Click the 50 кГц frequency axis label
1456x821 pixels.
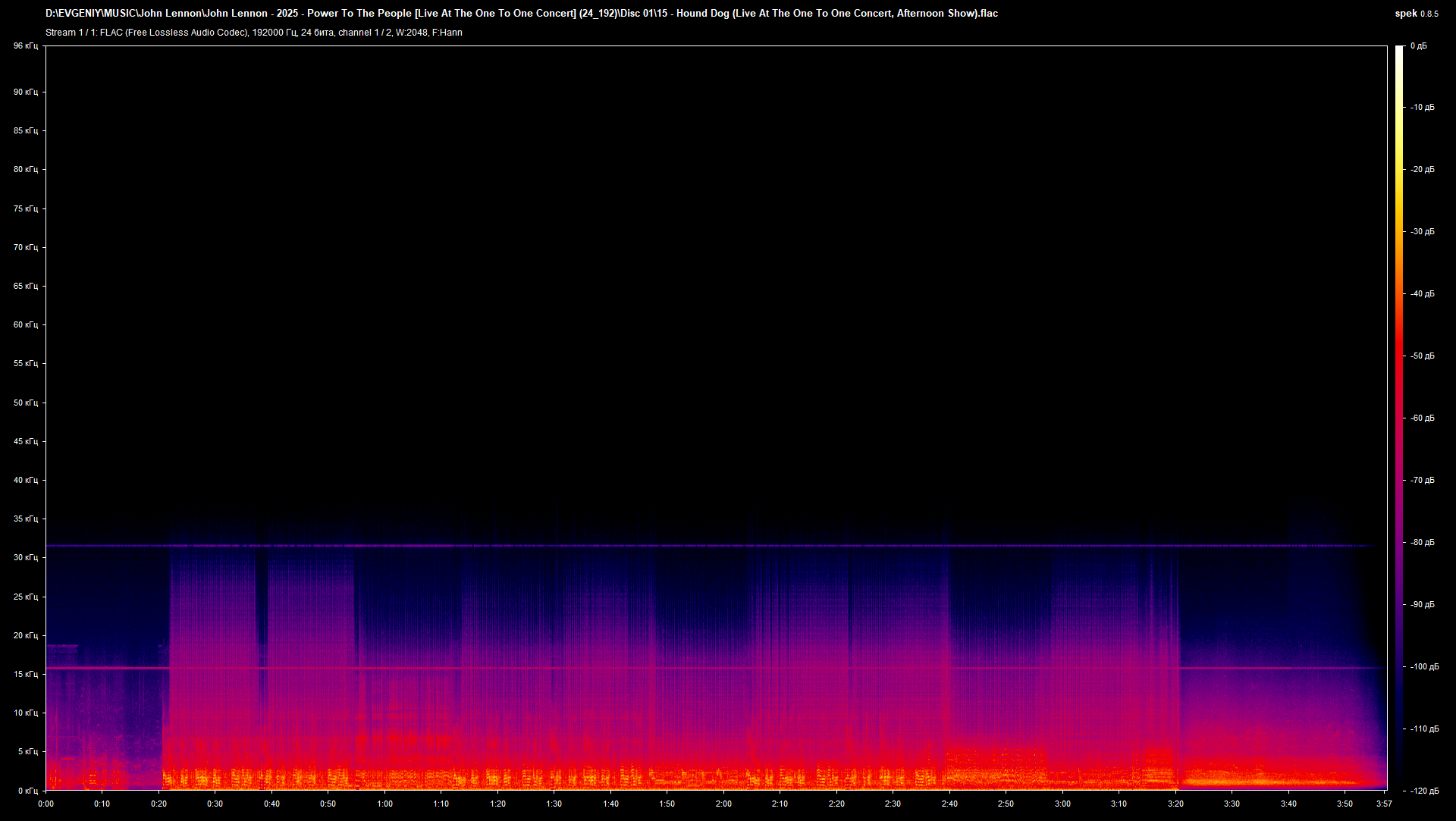[x=25, y=403]
